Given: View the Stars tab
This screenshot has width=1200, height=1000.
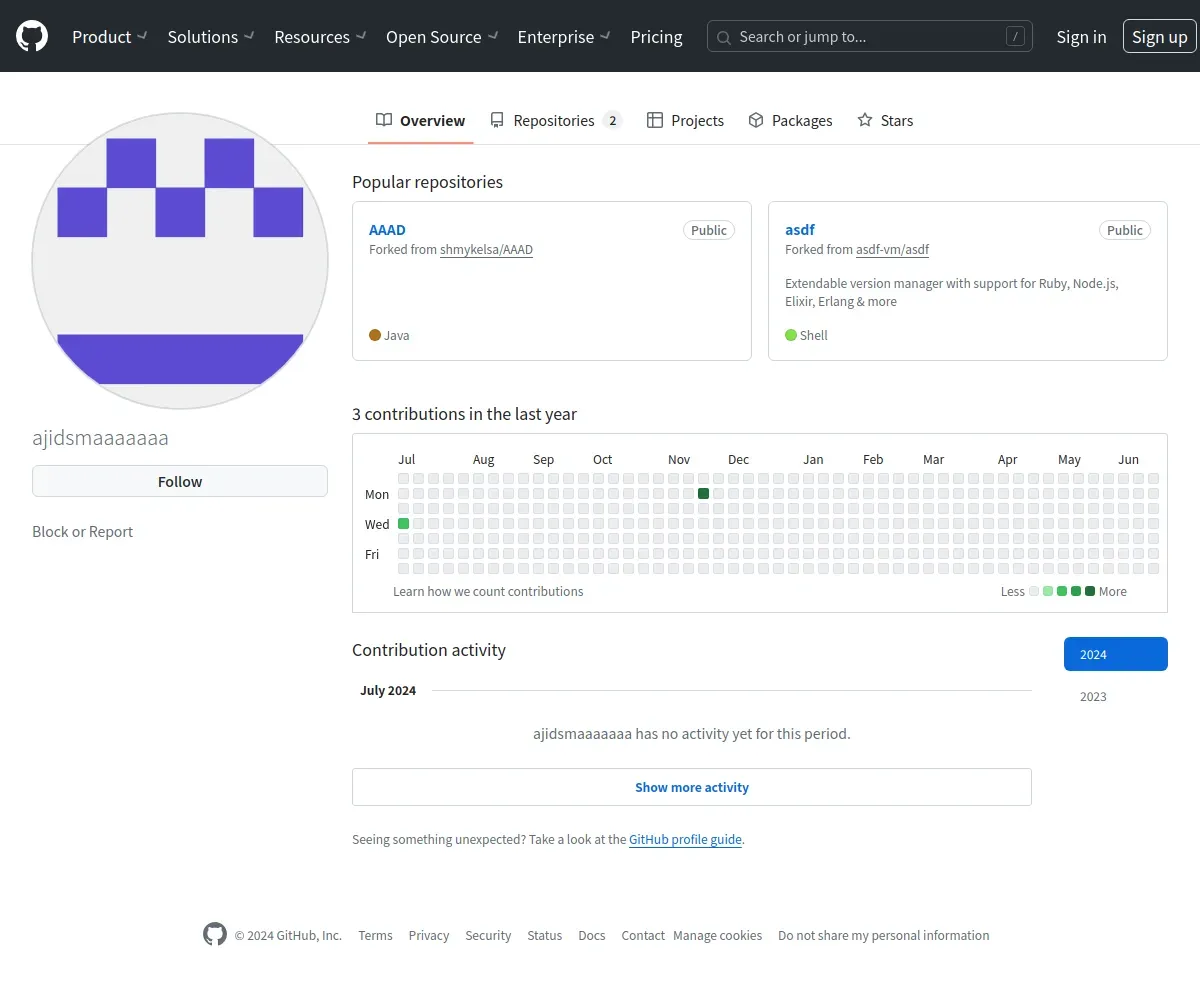Looking at the screenshot, I should [x=885, y=121].
